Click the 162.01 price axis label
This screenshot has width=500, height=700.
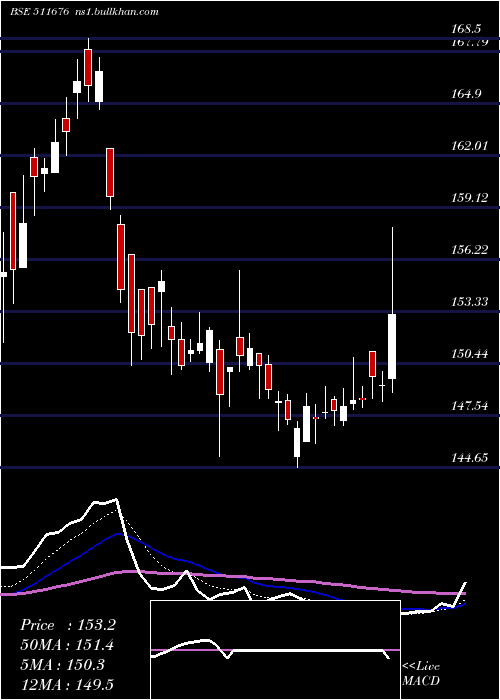coord(469,146)
